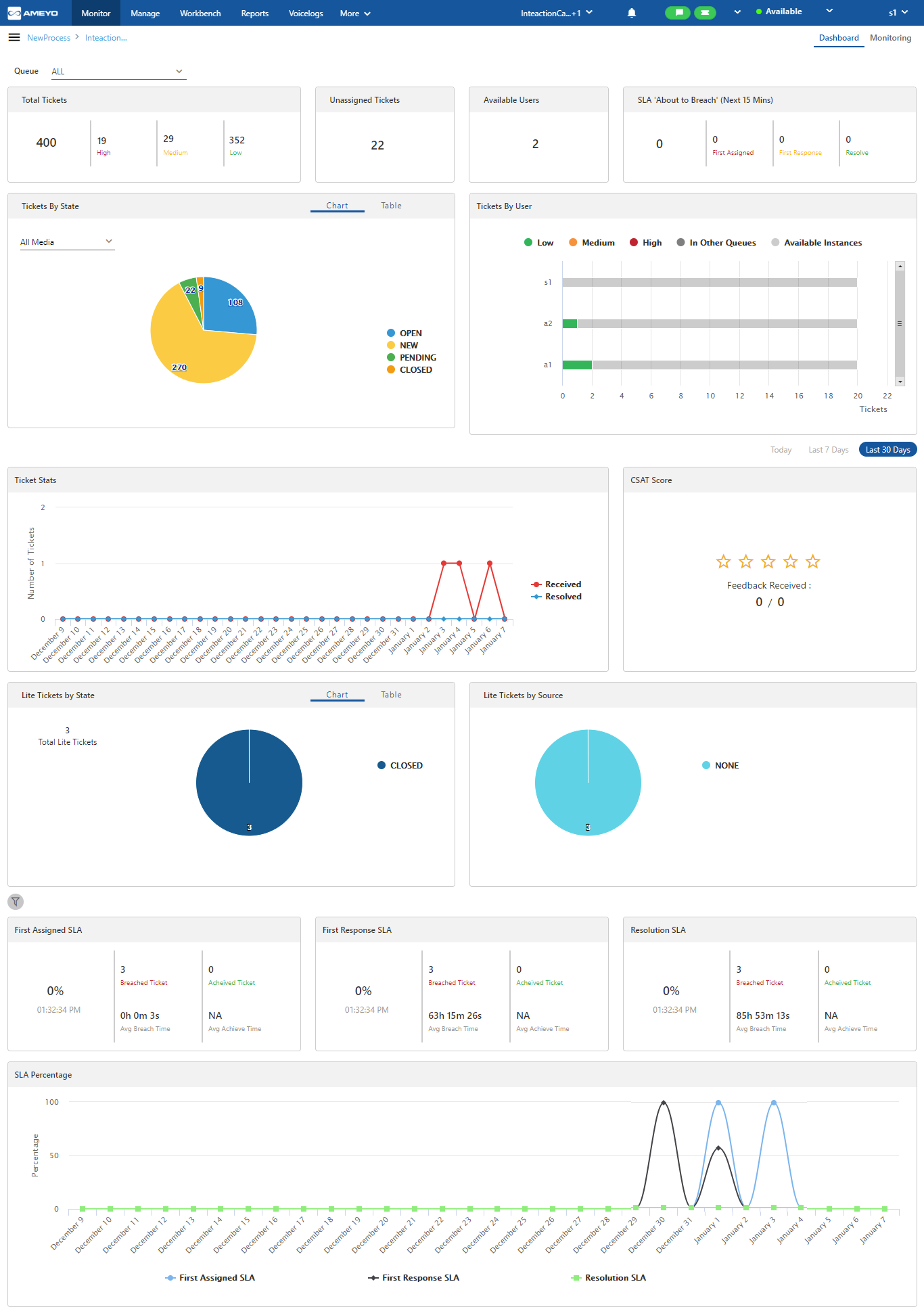Click Inteaction... breadcrumb link

(106, 38)
